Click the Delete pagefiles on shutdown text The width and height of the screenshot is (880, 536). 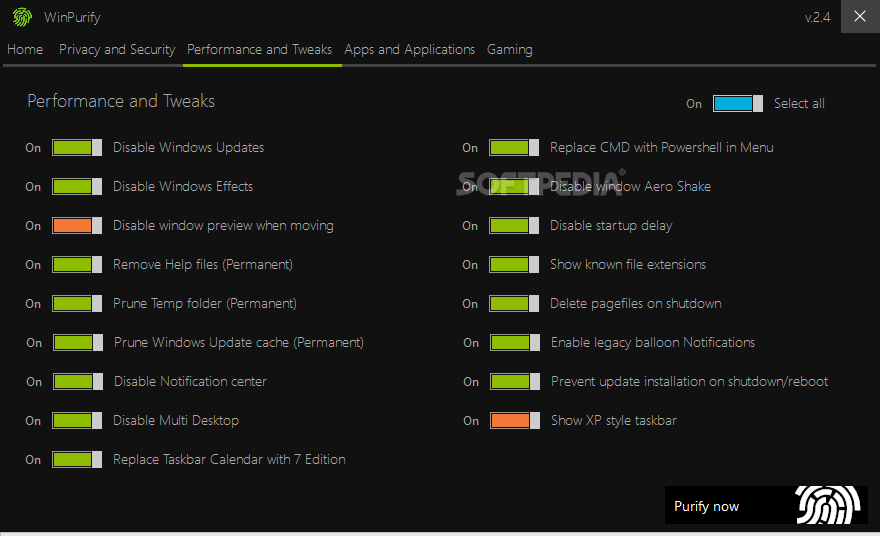(636, 304)
